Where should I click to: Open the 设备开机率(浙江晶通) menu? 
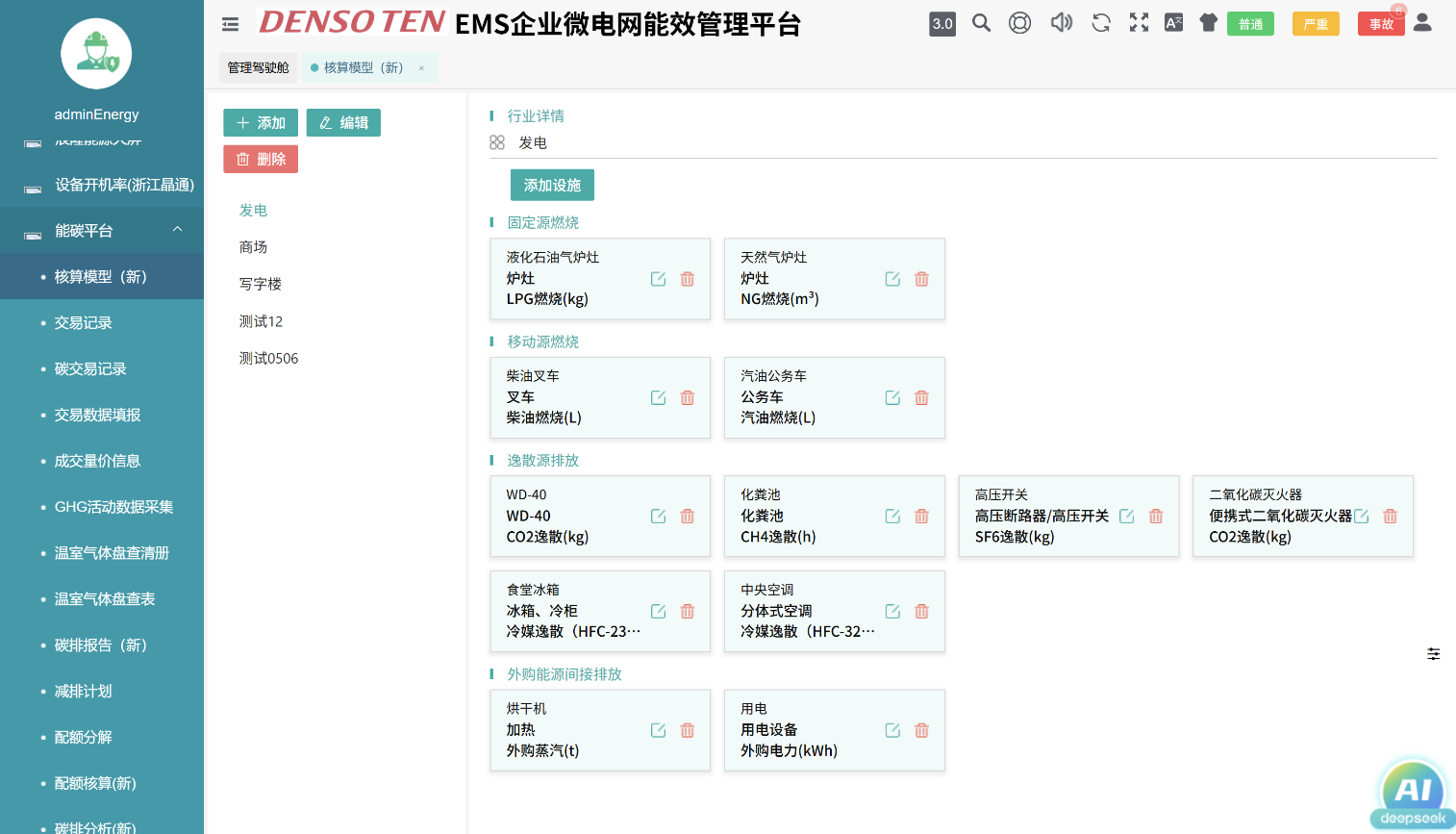point(102,185)
